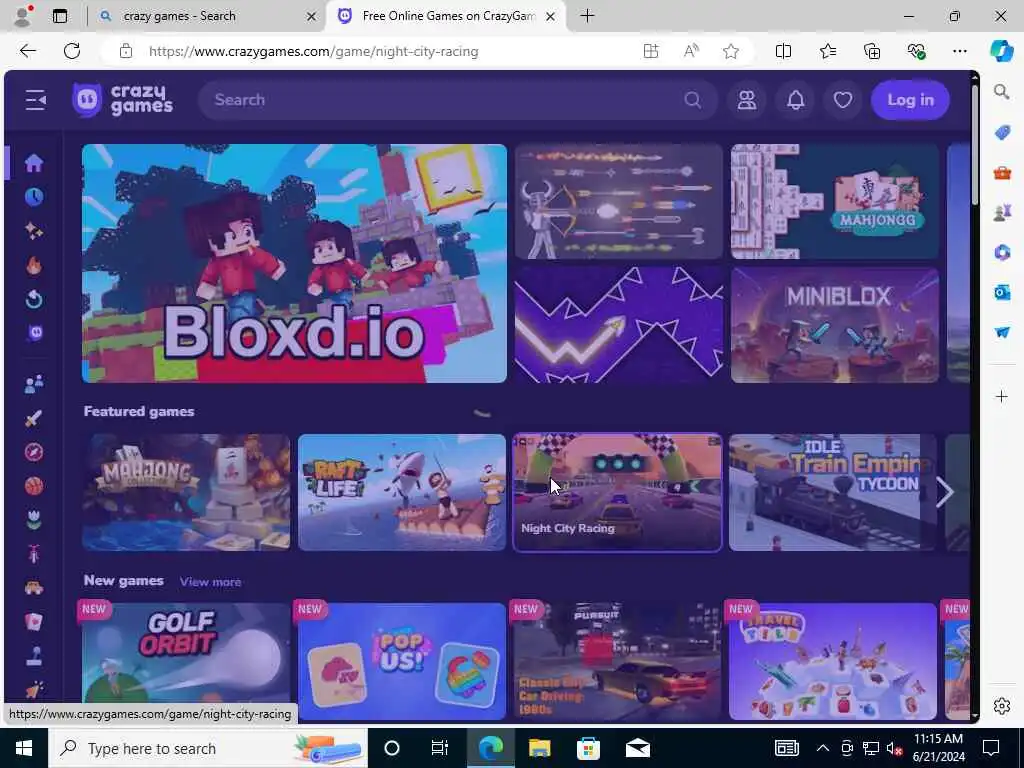Click the magnifier icon in search bar

692,100
